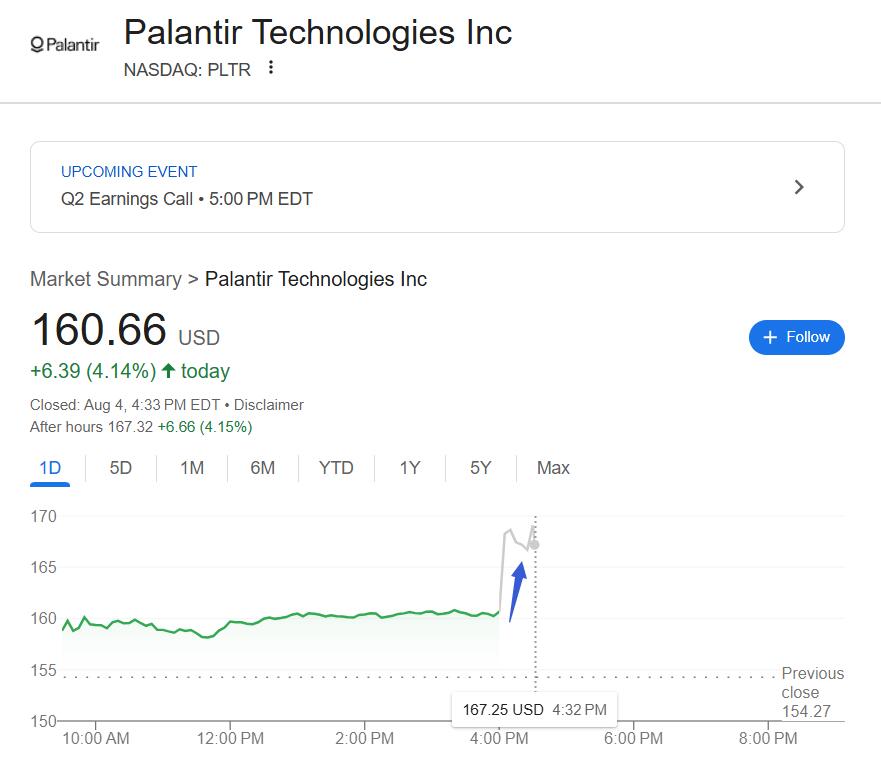Open the Market Summary breadcrumb link
Image resolution: width=881 pixels, height=758 pixels.
pos(106,279)
